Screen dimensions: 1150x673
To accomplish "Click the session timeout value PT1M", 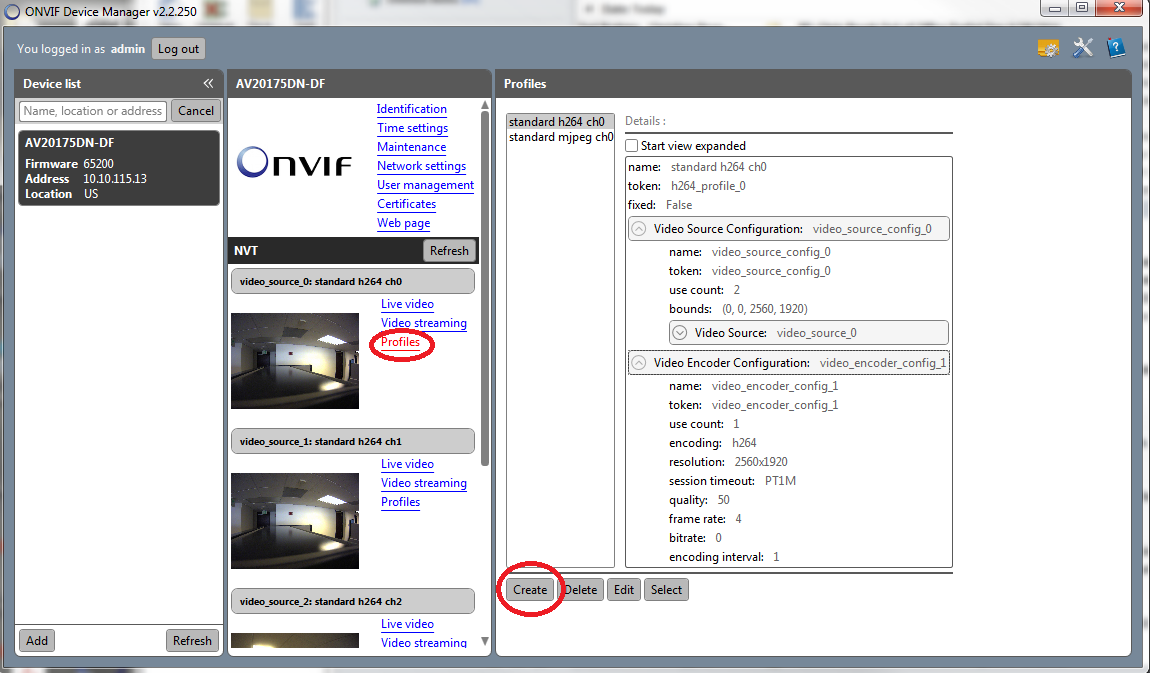I will [x=780, y=481].
